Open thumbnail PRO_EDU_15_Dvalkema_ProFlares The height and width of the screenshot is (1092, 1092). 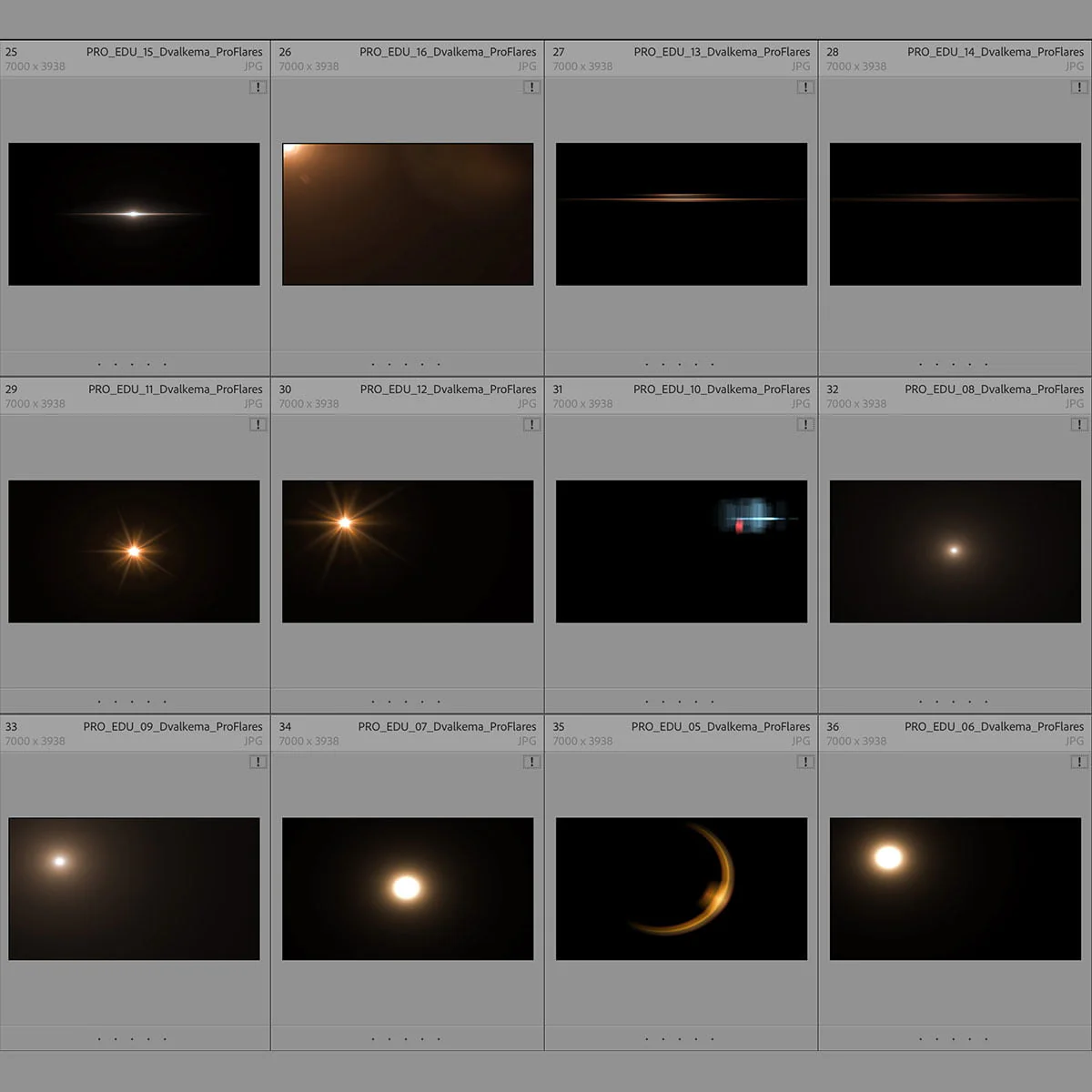(x=134, y=214)
